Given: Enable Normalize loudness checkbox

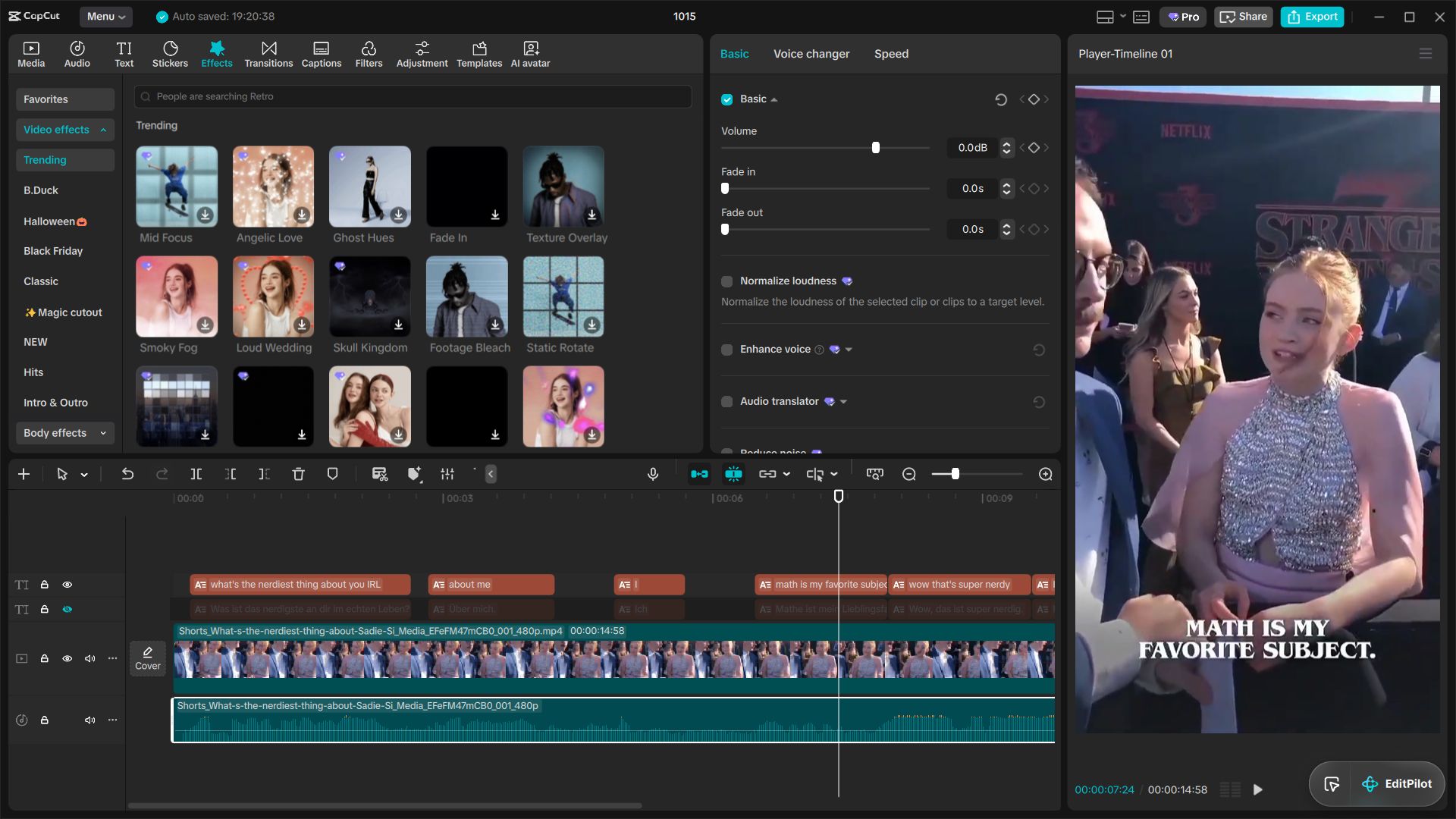Looking at the screenshot, I should point(727,281).
